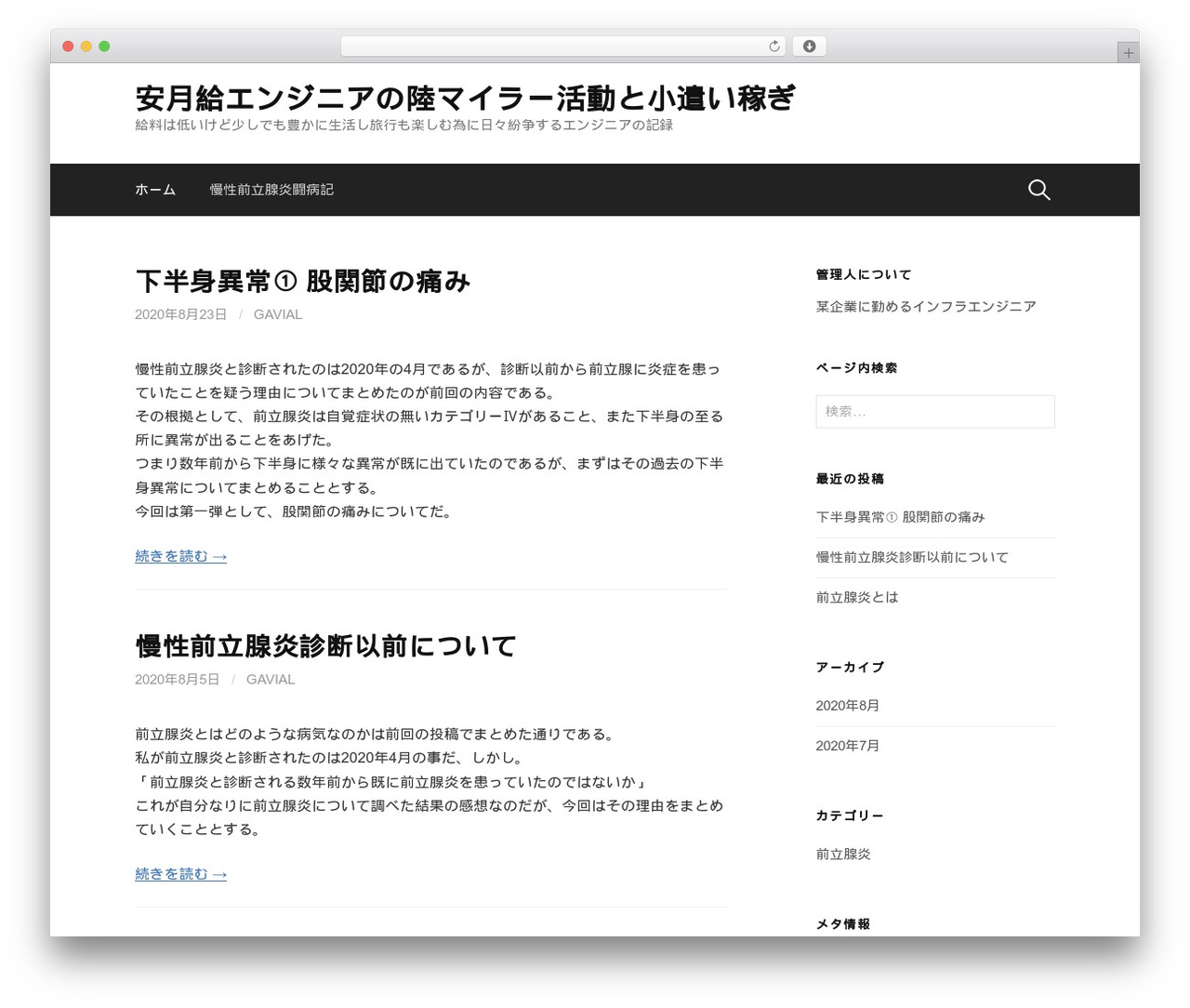Click the ページ内検索 heading
This screenshot has height=1008, width=1190.
[856, 367]
